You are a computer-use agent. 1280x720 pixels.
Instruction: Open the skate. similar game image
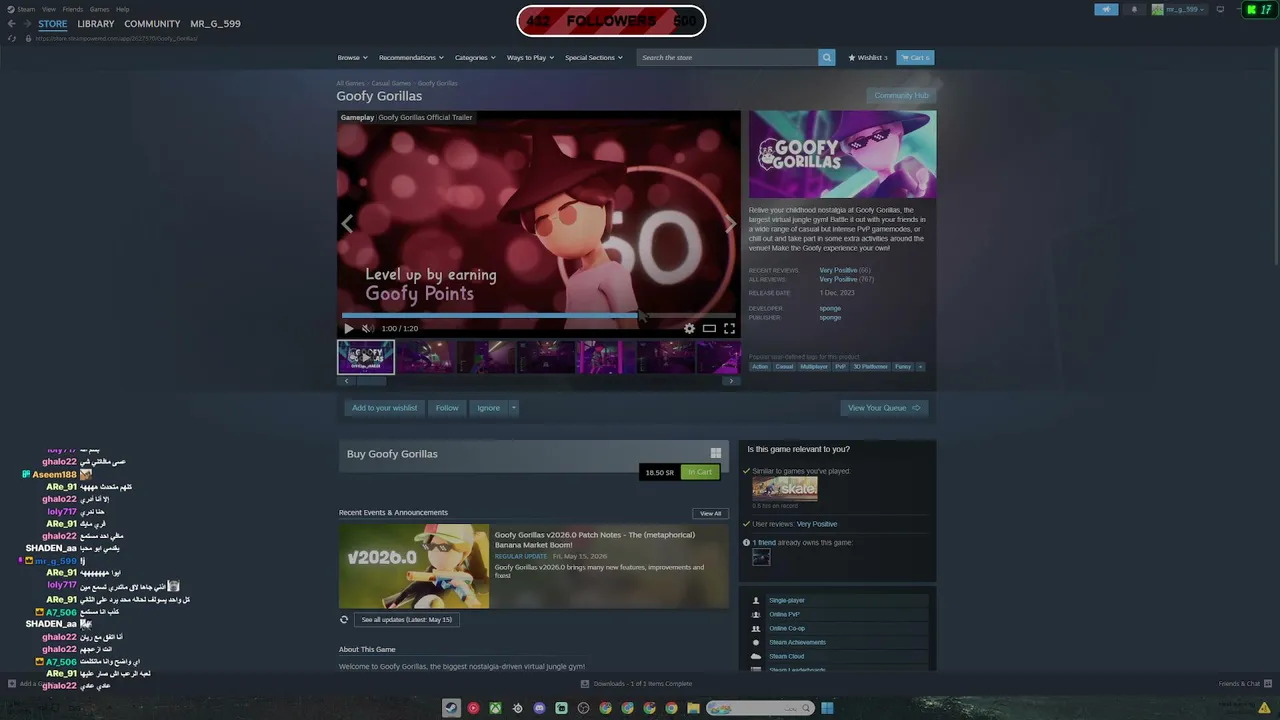pyautogui.click(x=785, y=488)
